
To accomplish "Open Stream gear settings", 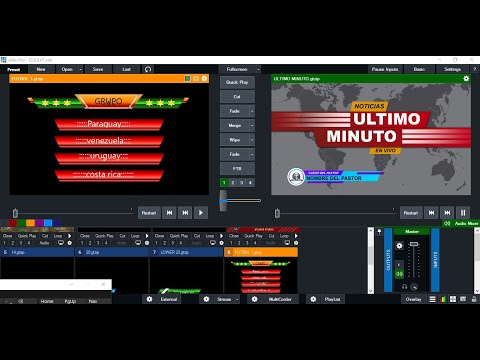I will point(206,299).
